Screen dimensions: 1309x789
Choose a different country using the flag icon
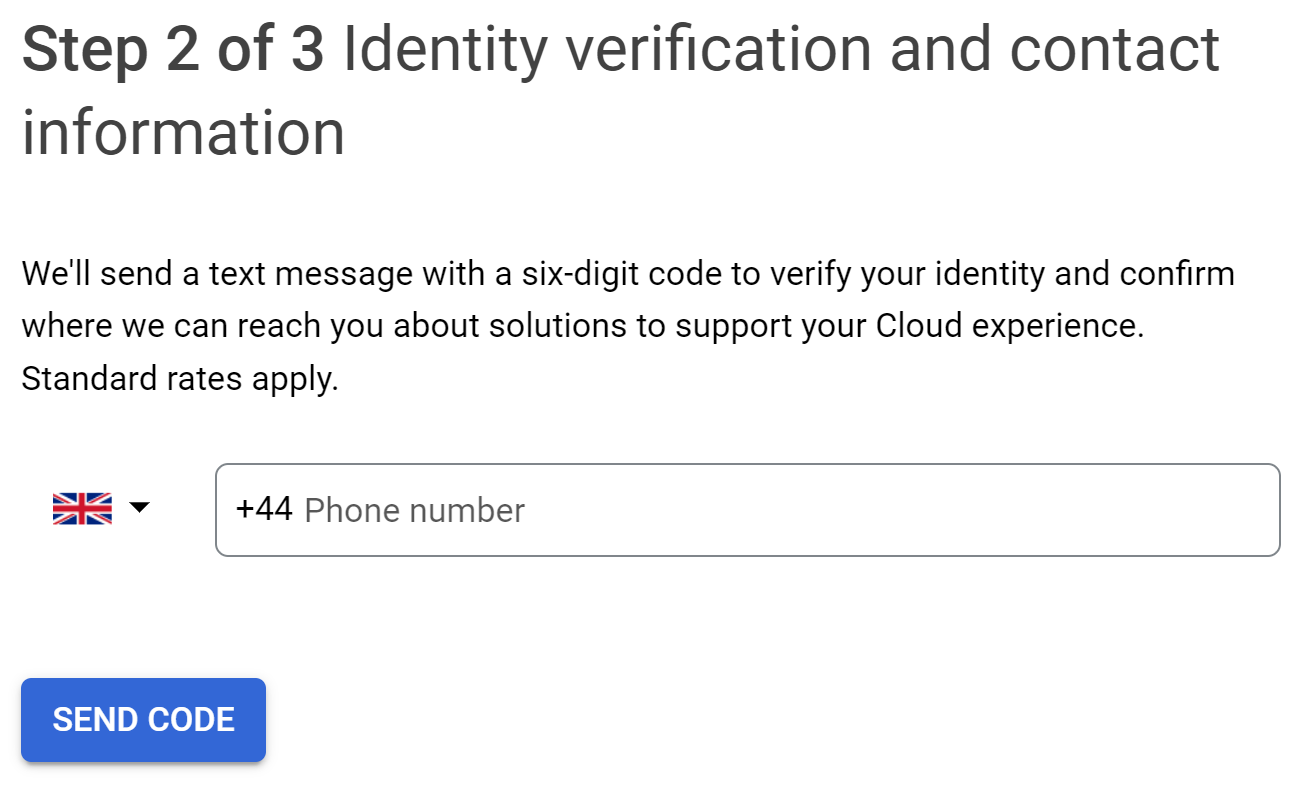click(x=81, y=506)
